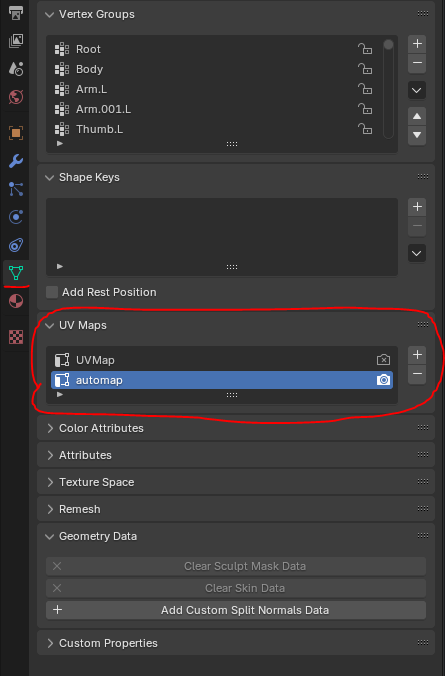Open the Modifiers wrench tab
Image resolution: width=445 pixels, height=676 pixels.
point(16,161)
